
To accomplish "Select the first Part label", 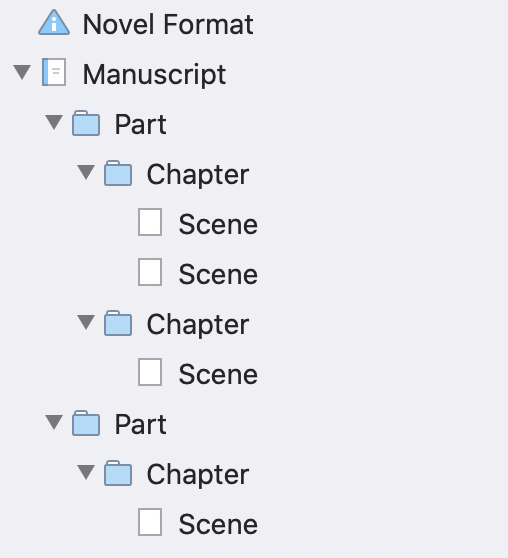I will point(141,125).
